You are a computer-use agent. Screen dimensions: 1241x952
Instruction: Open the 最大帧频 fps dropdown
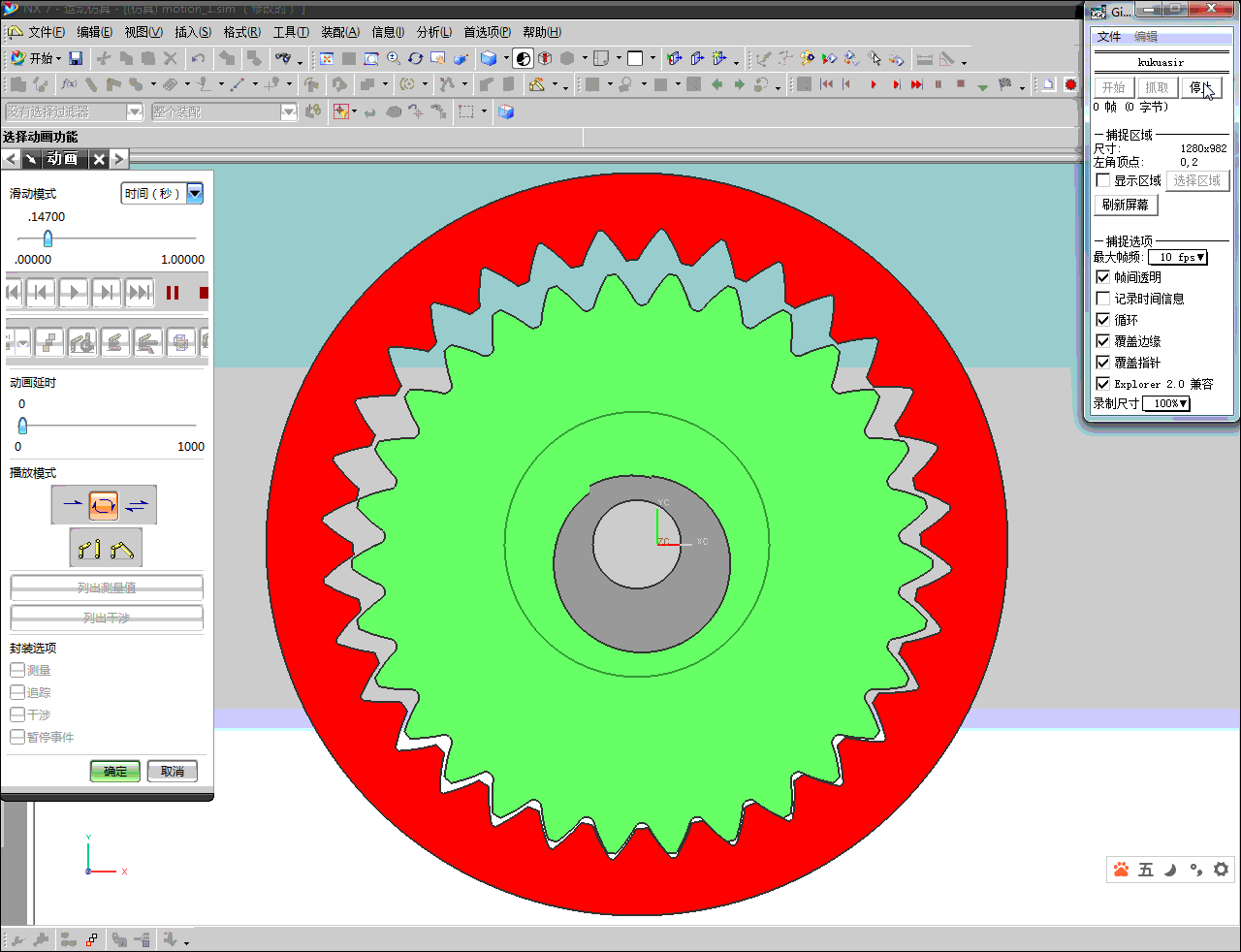pos(1178,257)
